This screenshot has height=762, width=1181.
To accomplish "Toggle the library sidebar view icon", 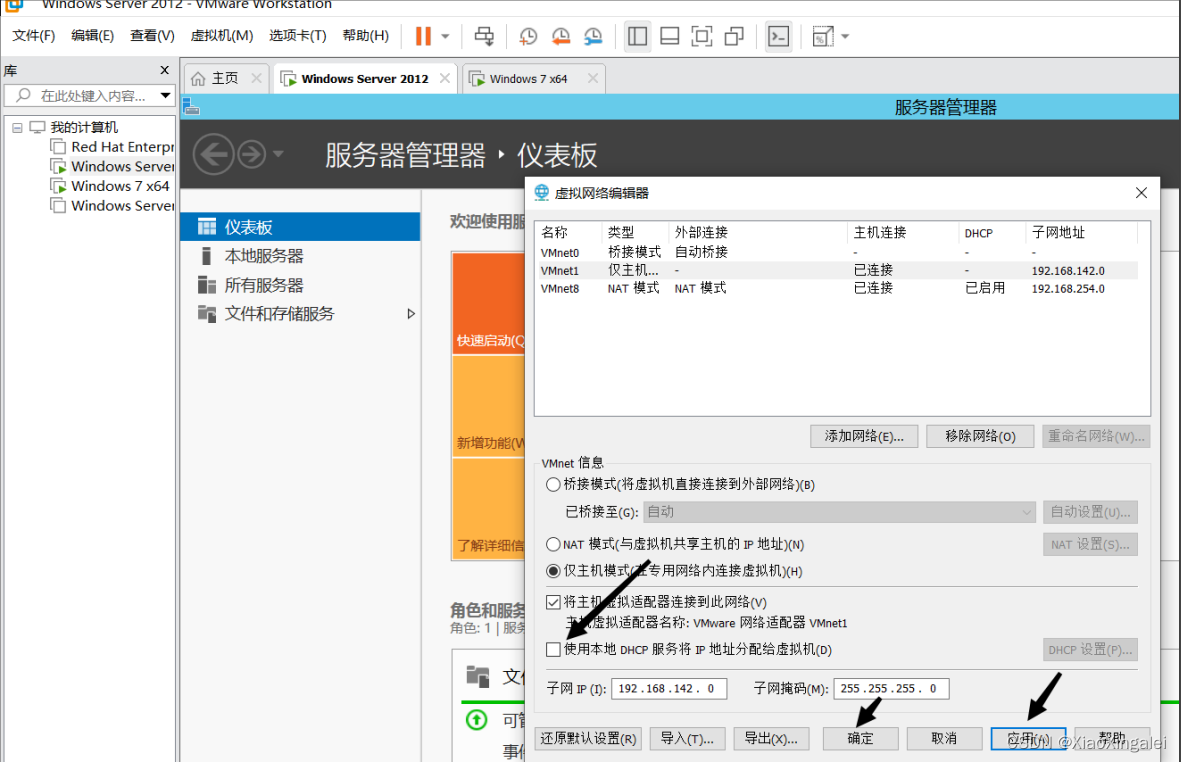I will [637, 36].
